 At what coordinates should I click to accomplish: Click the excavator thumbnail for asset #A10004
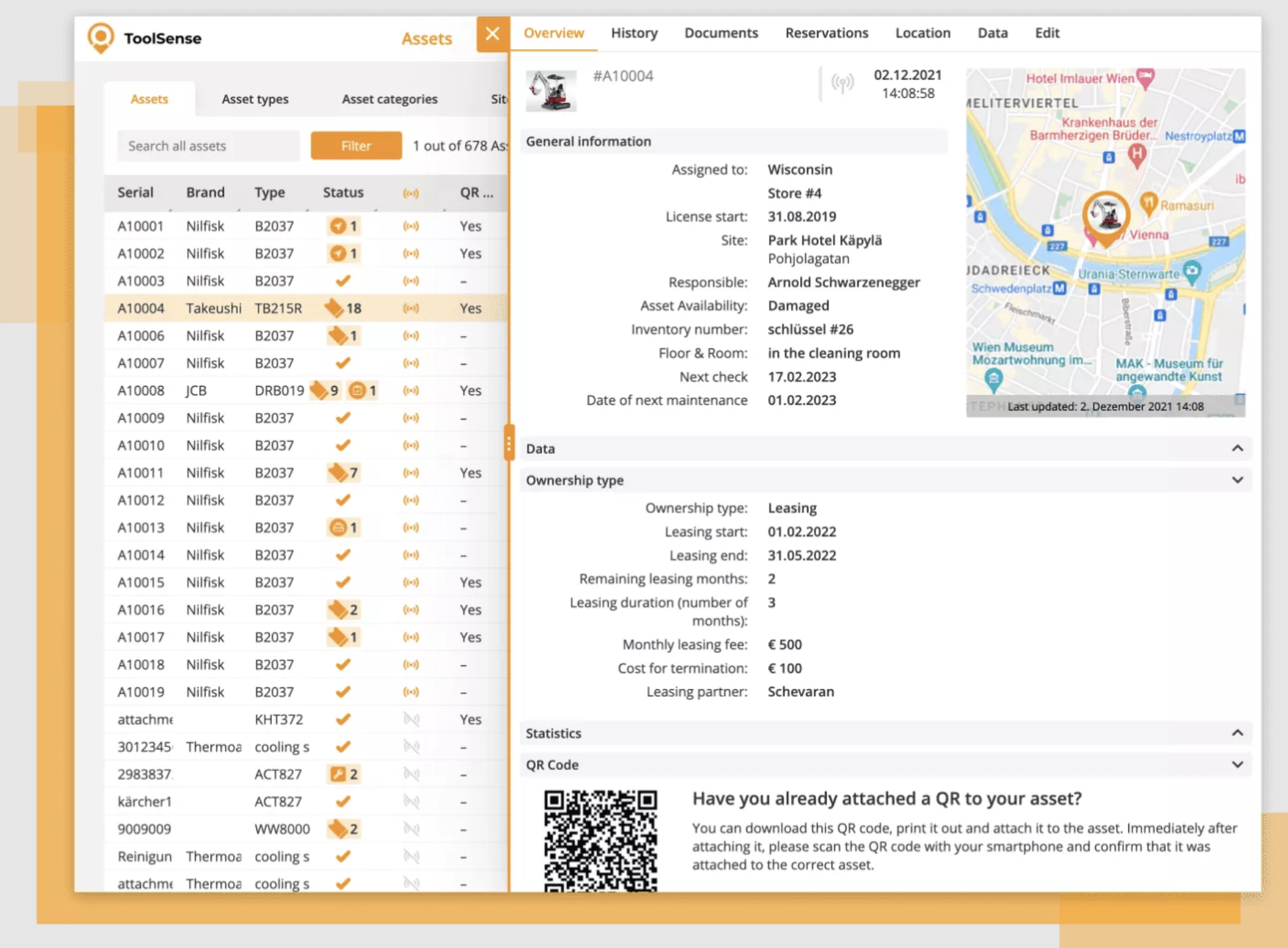[550, 90]
